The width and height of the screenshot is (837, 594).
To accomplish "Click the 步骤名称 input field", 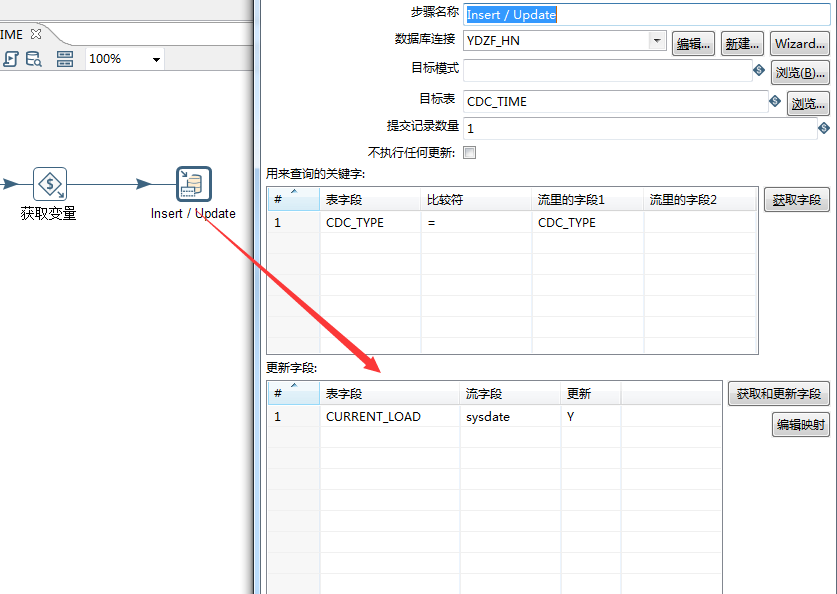I will [646, 14].
